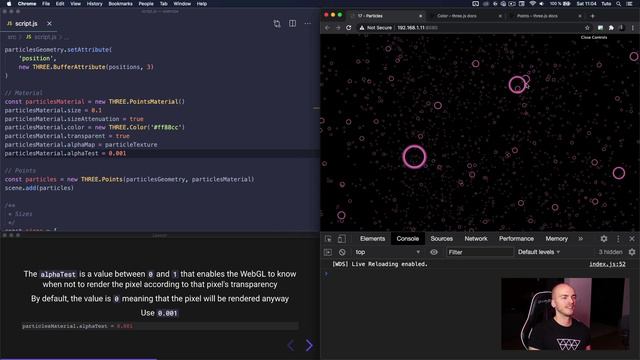
Task: Click the alphaTest = 0.001 code line
Action: [65, 153]
